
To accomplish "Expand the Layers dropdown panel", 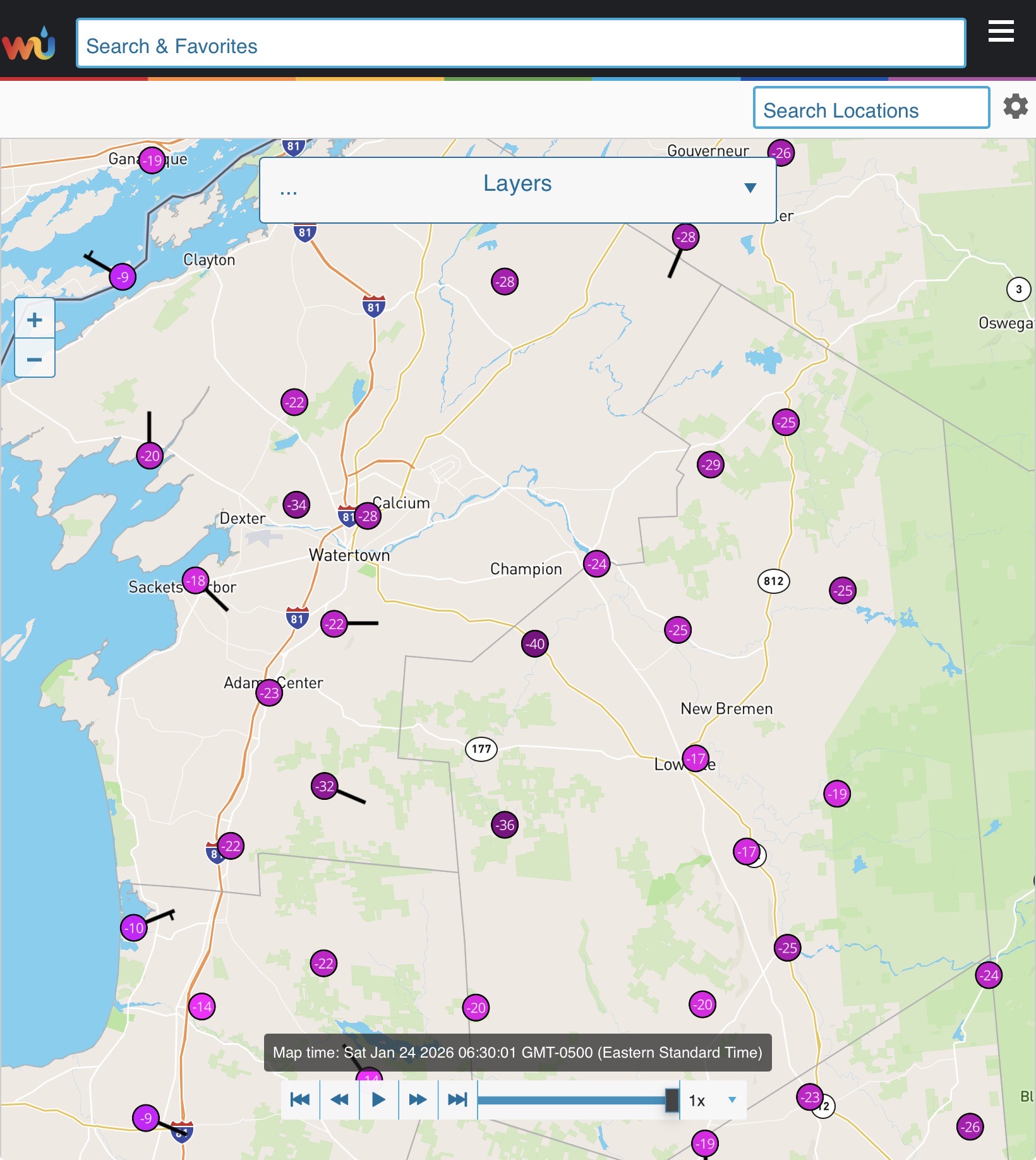I will (x=750, y=188).
